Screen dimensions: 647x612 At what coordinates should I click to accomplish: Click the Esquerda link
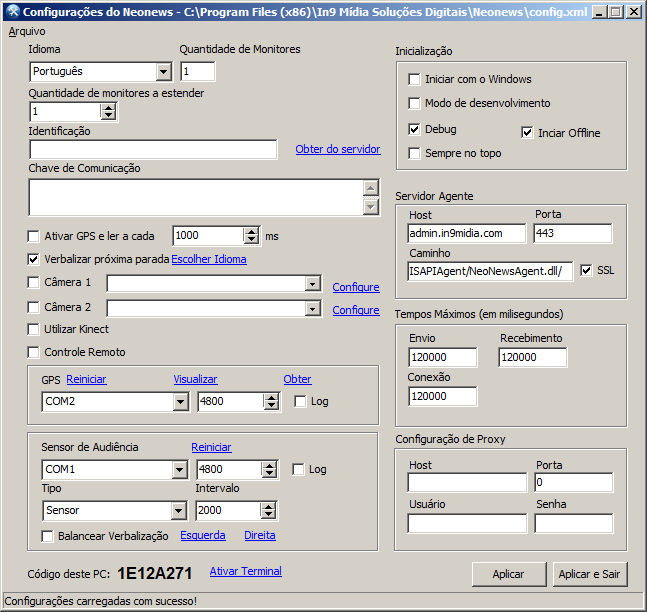point(203,535)
